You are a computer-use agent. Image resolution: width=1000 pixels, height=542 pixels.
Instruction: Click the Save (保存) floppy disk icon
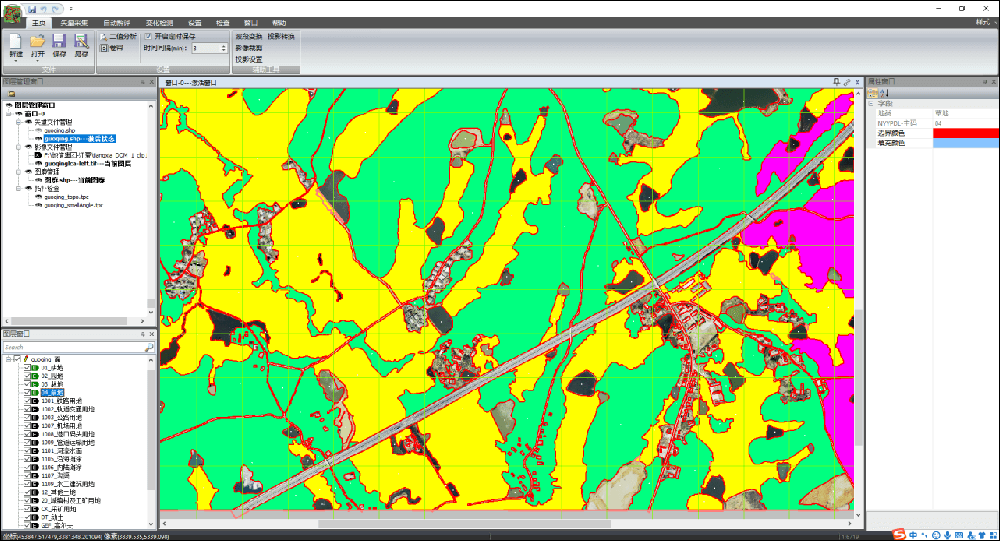pos(59,42)
